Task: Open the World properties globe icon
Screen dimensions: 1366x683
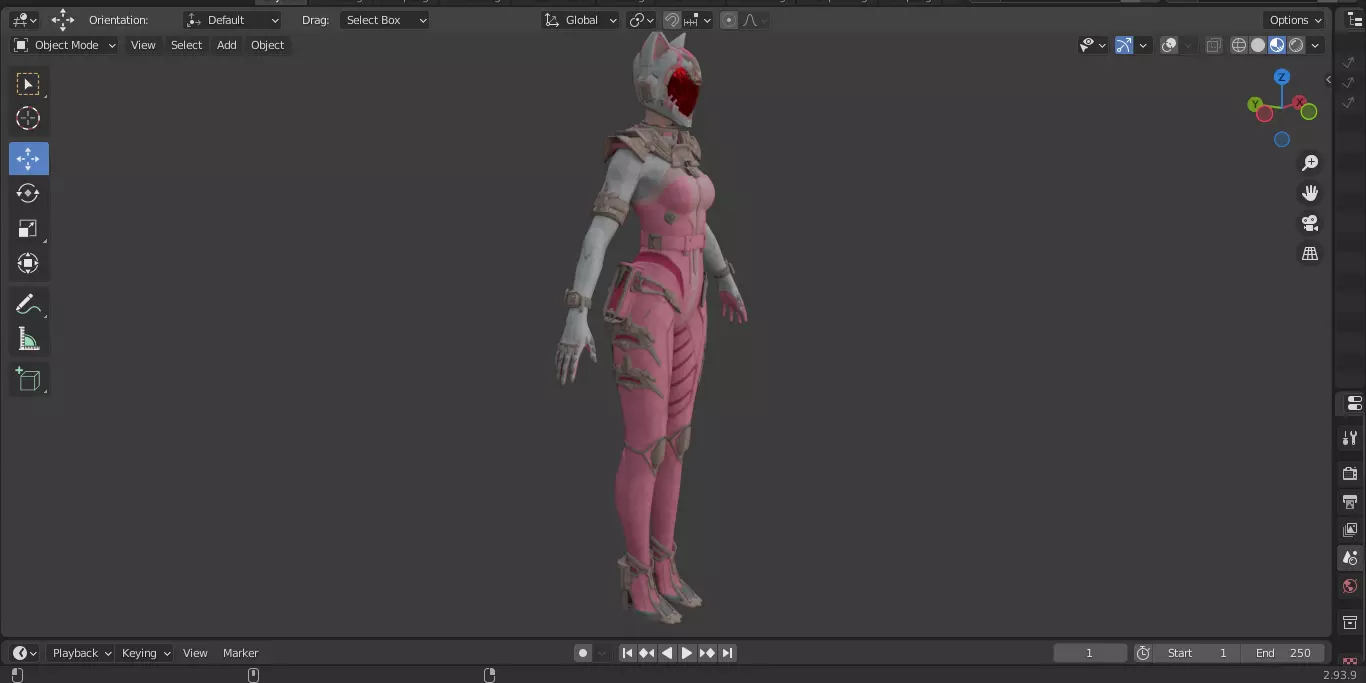Action: (x=1350, y=586)
